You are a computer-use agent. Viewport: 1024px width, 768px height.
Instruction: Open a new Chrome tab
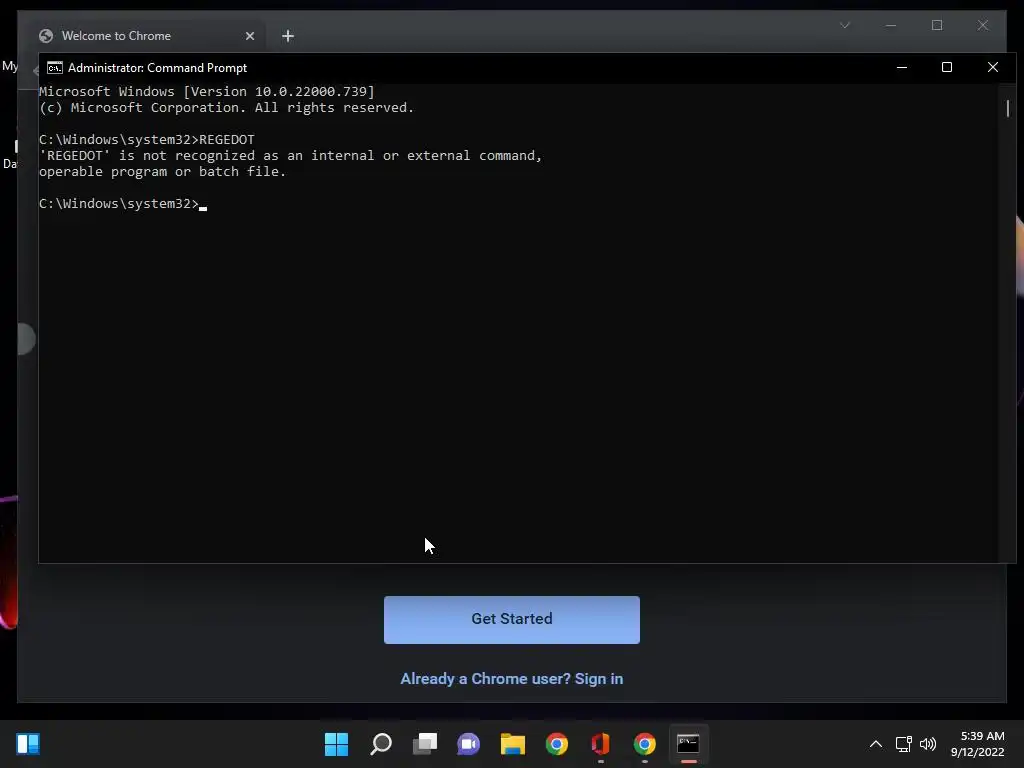click(288, 36)
